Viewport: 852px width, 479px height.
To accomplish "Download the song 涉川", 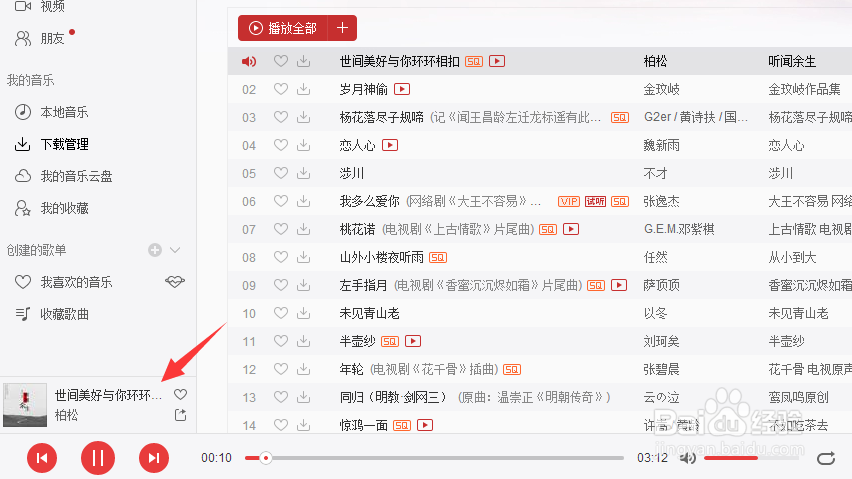I will [x=304, y=173].
